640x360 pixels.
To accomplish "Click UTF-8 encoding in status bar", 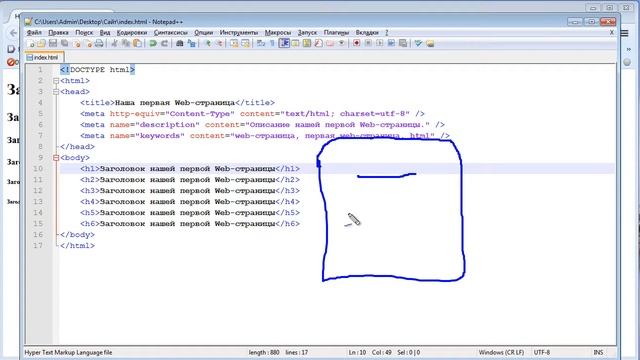I will [x=542, y=352].
